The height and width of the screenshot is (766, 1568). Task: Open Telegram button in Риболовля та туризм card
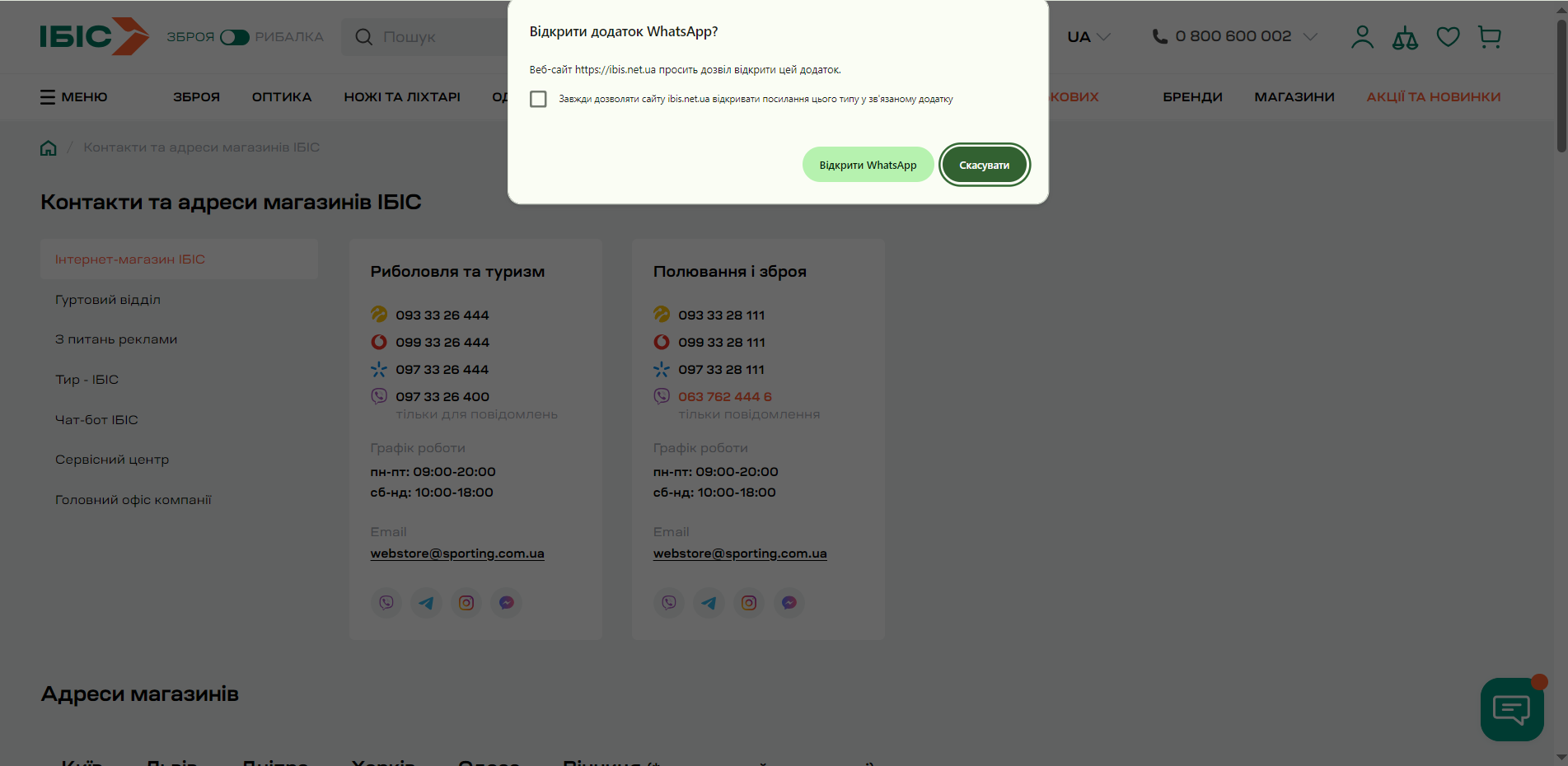426,603
